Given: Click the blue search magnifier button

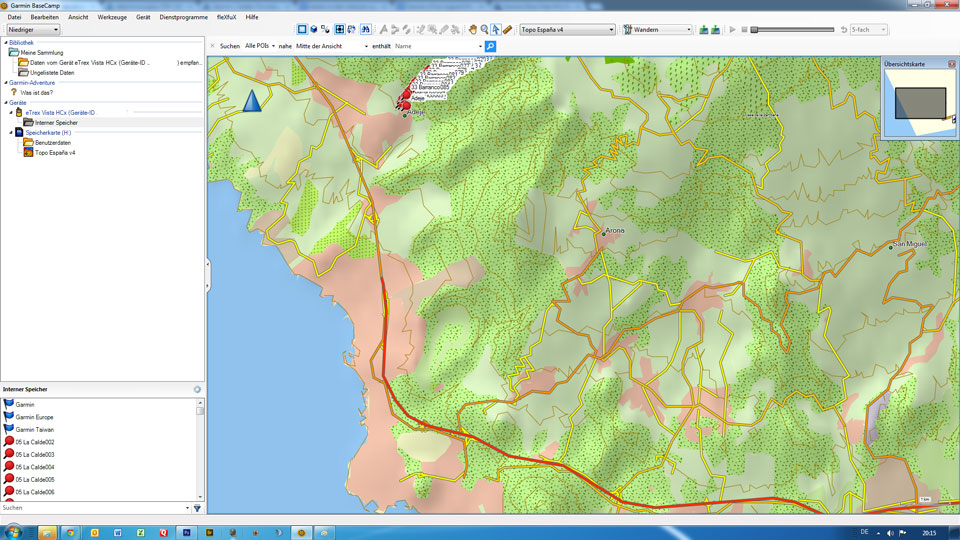Looking at the screenshot, I should pyautogui.click(x=490, y=46).
